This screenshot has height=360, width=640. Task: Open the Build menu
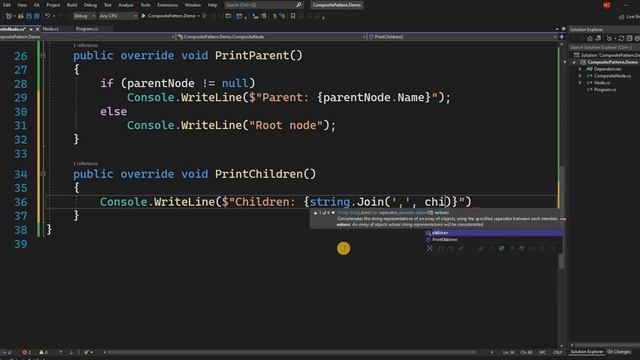(x=72, y=5)
